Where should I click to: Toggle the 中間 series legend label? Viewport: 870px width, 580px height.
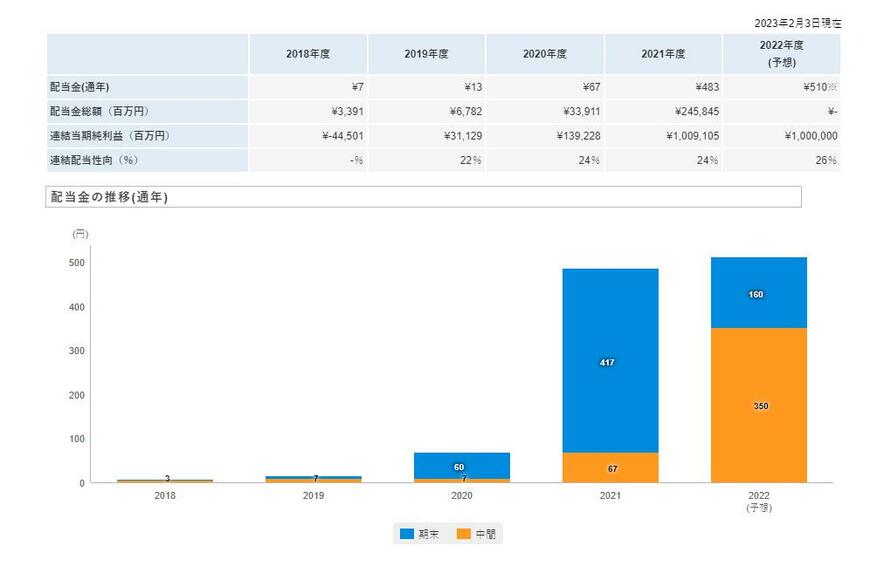[483, 535]
